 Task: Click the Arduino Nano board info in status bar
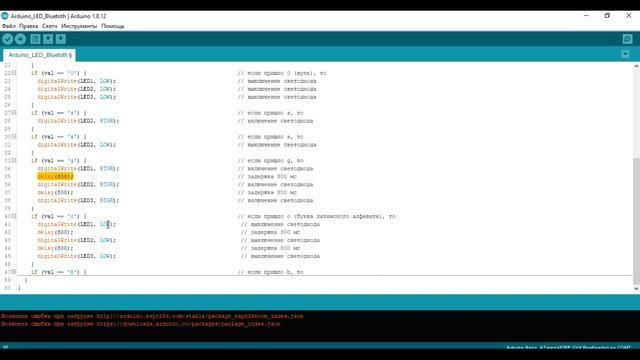coord(569,347)
